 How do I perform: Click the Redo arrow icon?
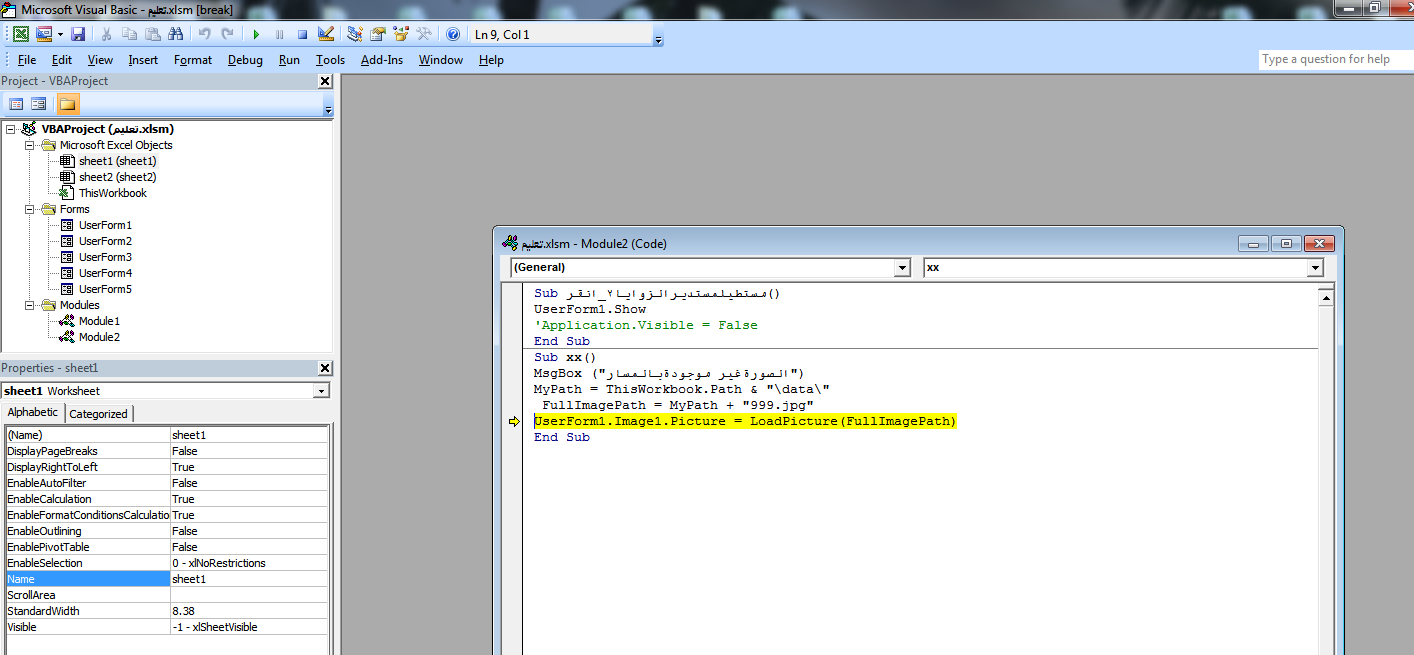pyautogui.click(x=228, y=34)
